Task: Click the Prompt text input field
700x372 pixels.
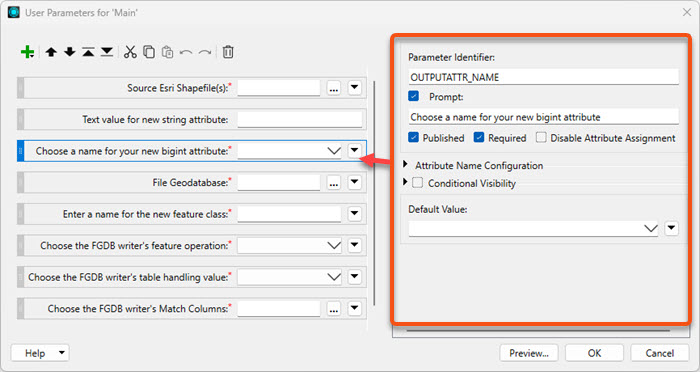Action: pos(543,117)
